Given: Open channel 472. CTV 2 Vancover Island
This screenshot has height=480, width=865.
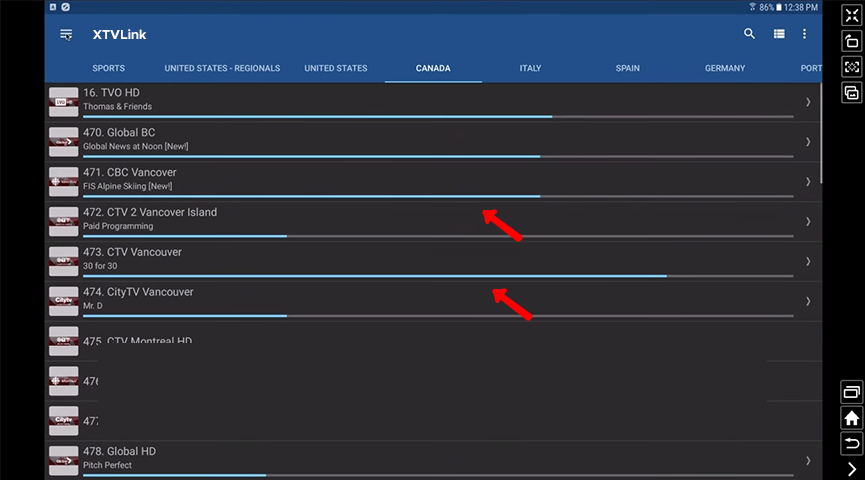Looking at the screenshot, I should pos(150,212).
